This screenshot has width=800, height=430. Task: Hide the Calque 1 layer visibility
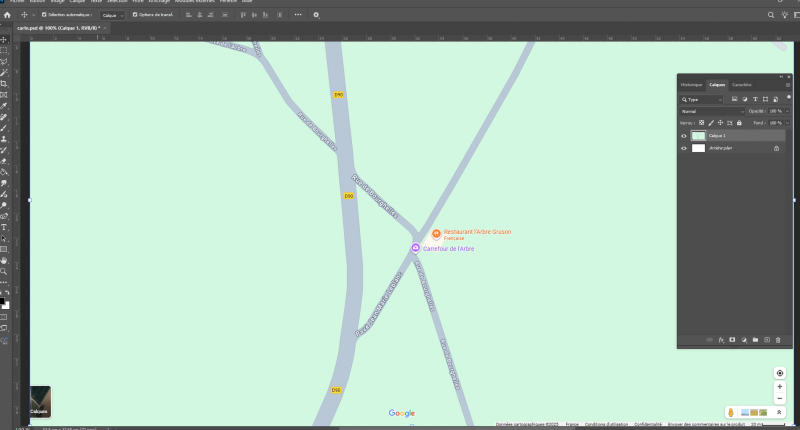coord(684,135)
